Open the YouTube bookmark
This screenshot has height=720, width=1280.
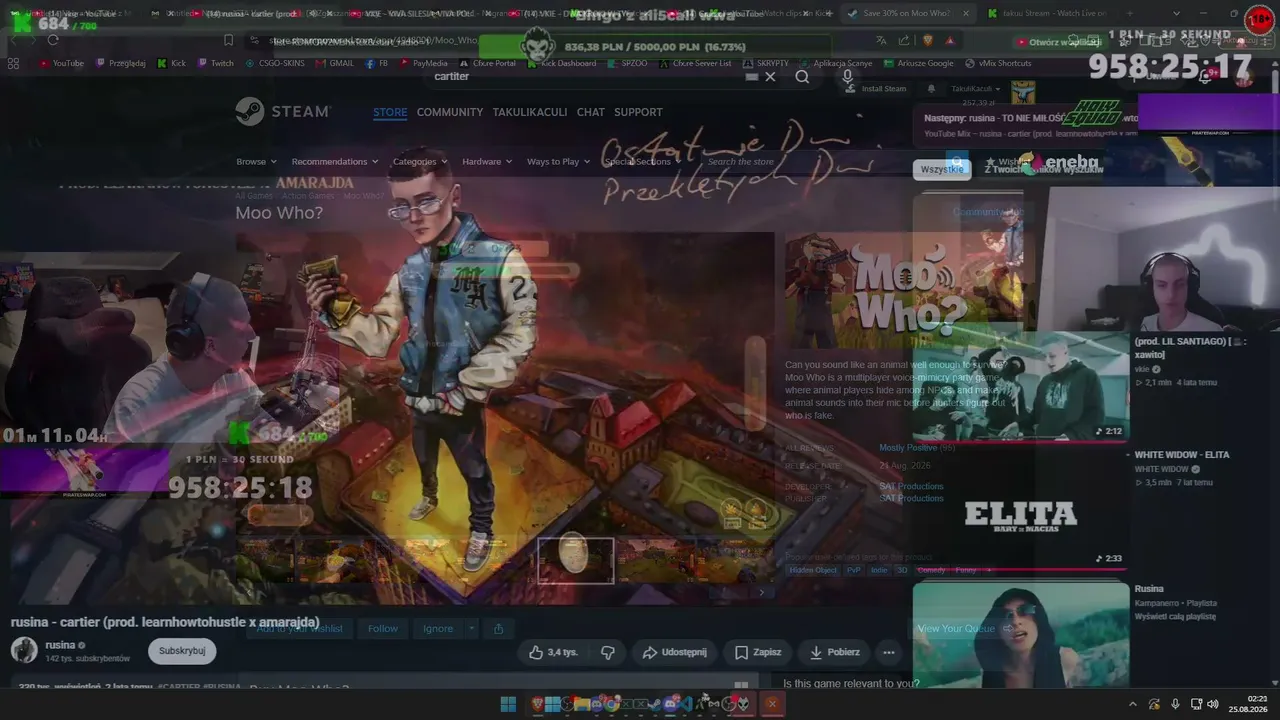tap(62, 63)
